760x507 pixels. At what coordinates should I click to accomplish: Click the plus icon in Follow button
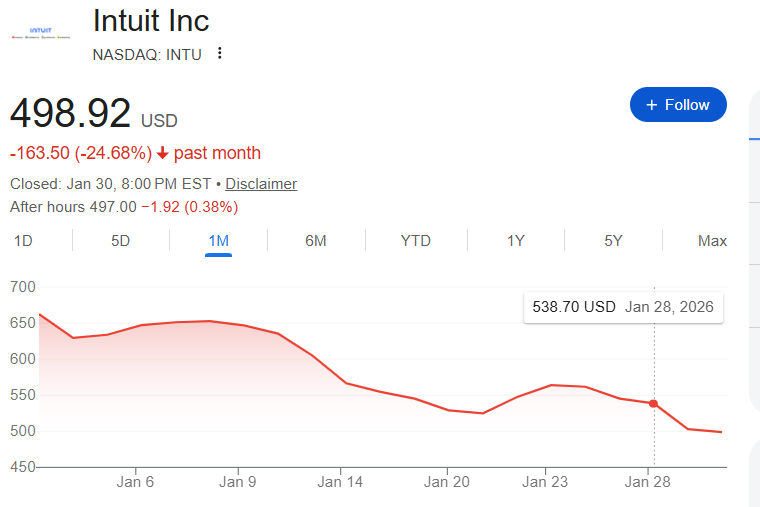pos(652,105)
